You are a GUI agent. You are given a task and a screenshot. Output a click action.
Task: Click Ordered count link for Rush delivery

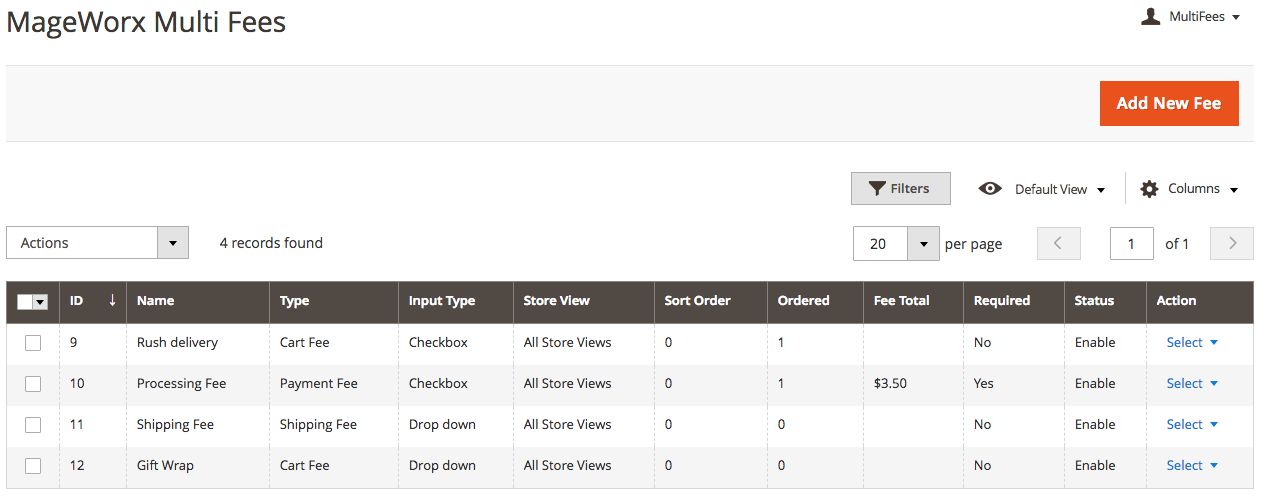[781, 342]
